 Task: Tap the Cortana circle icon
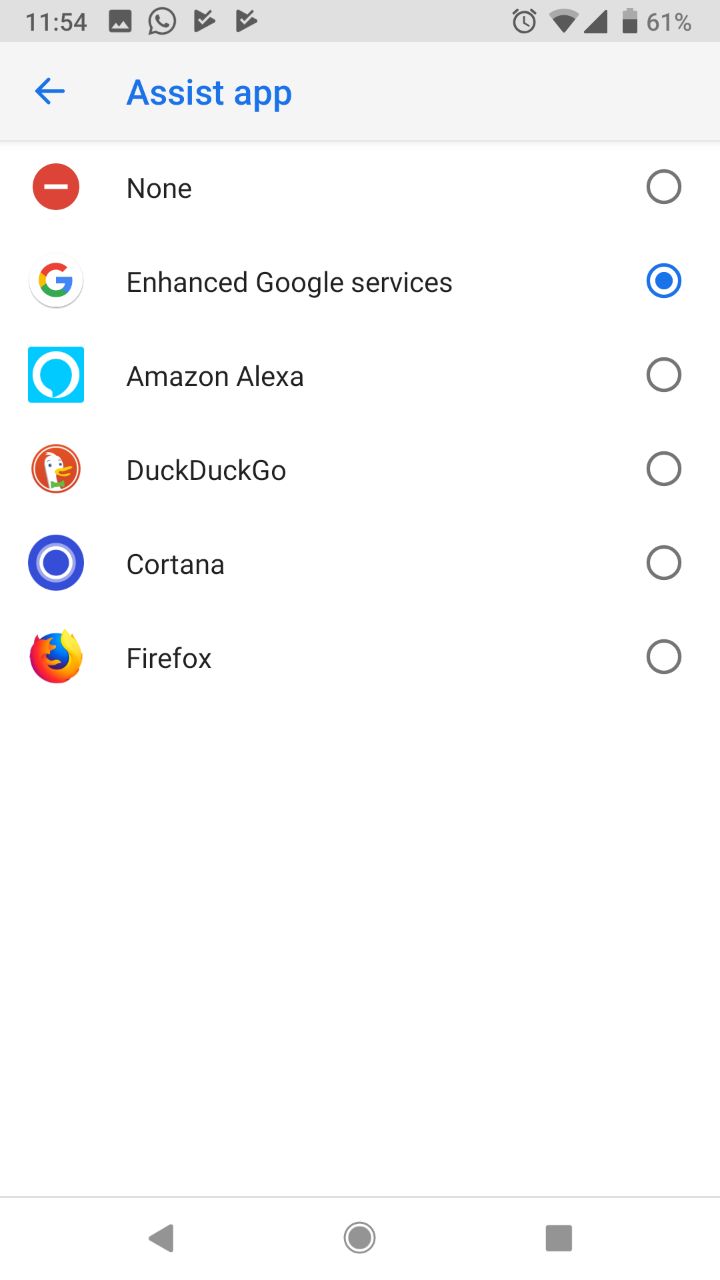(x=56, y=563)
